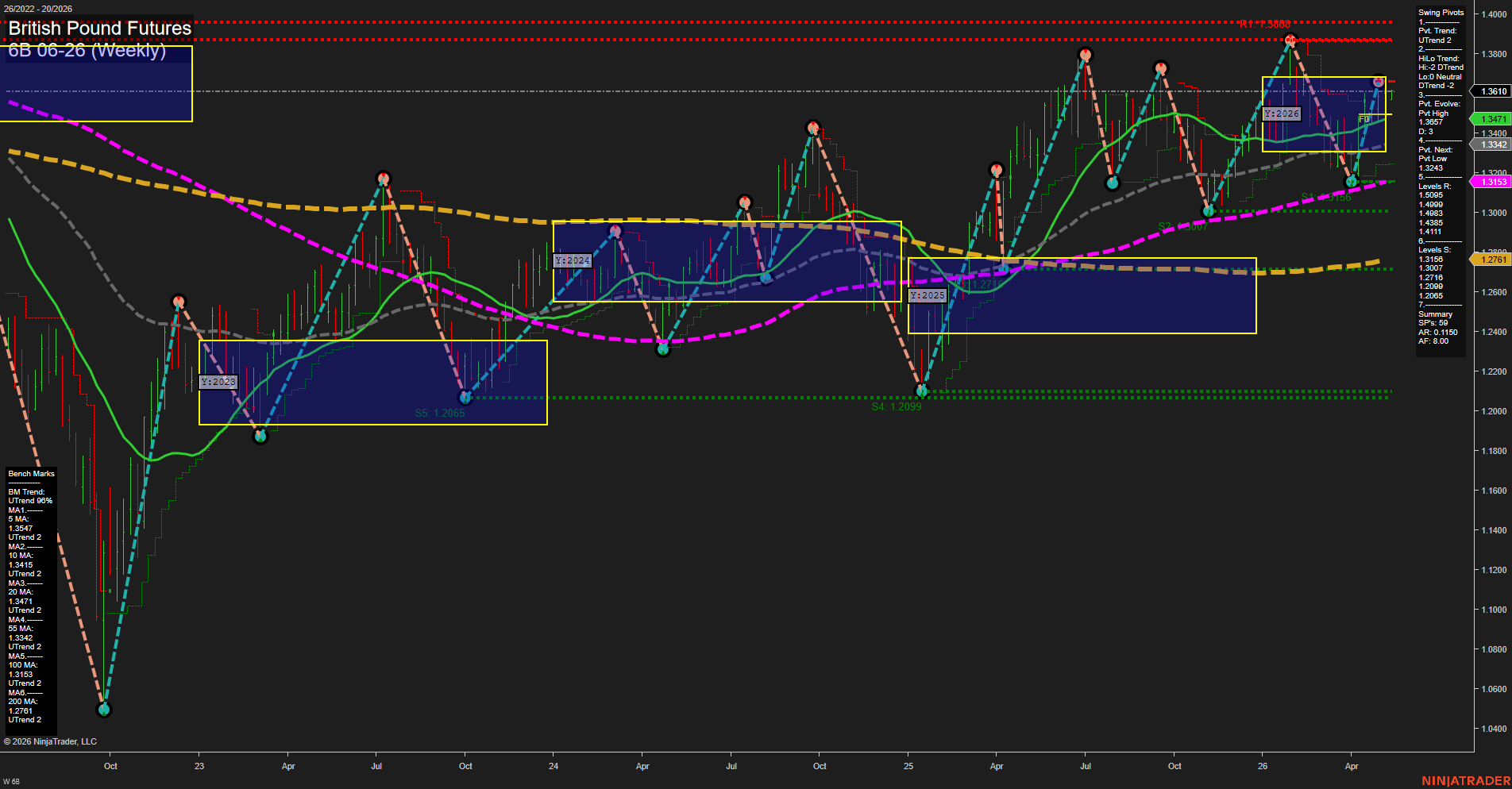This screenshot has width=1512, height=789.
Task: Click the Swing Pivots panel heading
Action: [1441, 13]
